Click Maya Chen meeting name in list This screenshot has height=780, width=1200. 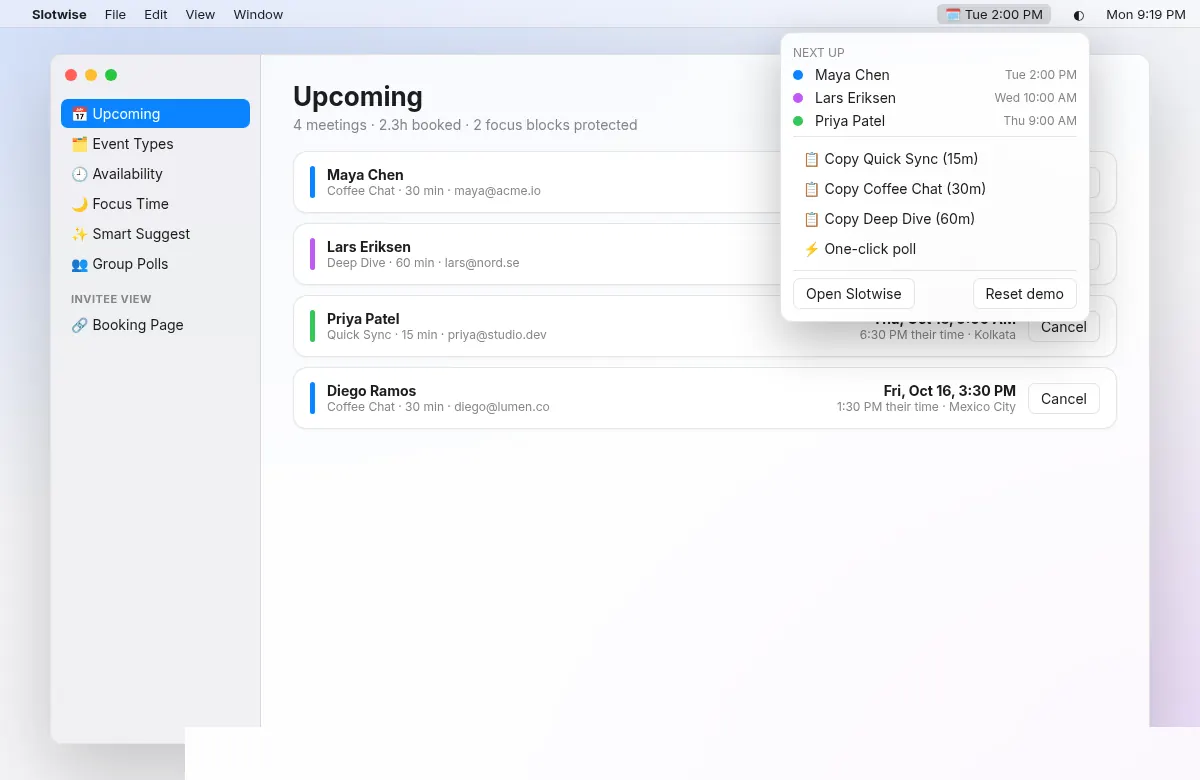pyautogui.click(x=365, y=175)
